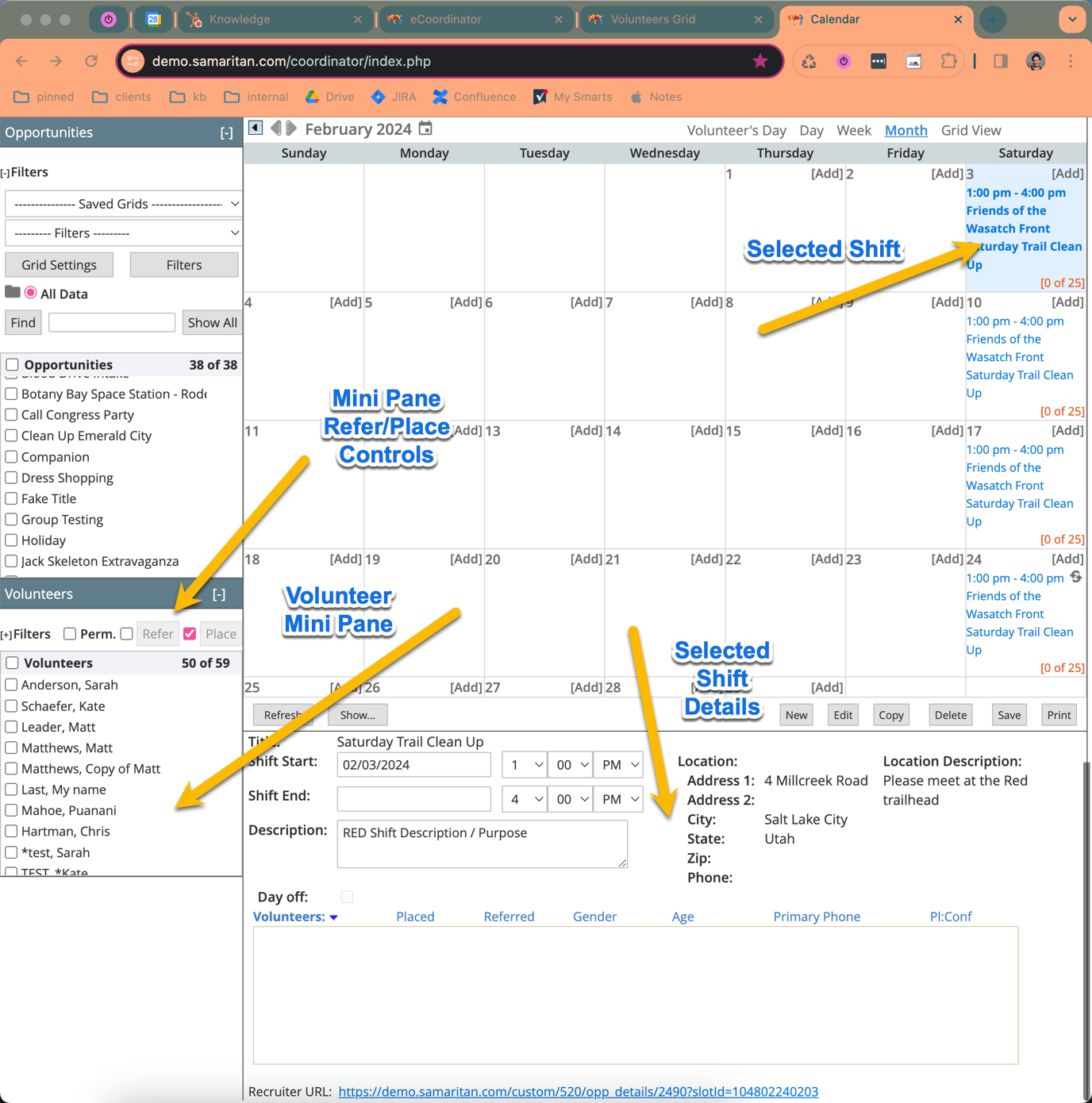Reload the page with refresh icon
1092x1103 pixels.
click(x=91, y=61)
